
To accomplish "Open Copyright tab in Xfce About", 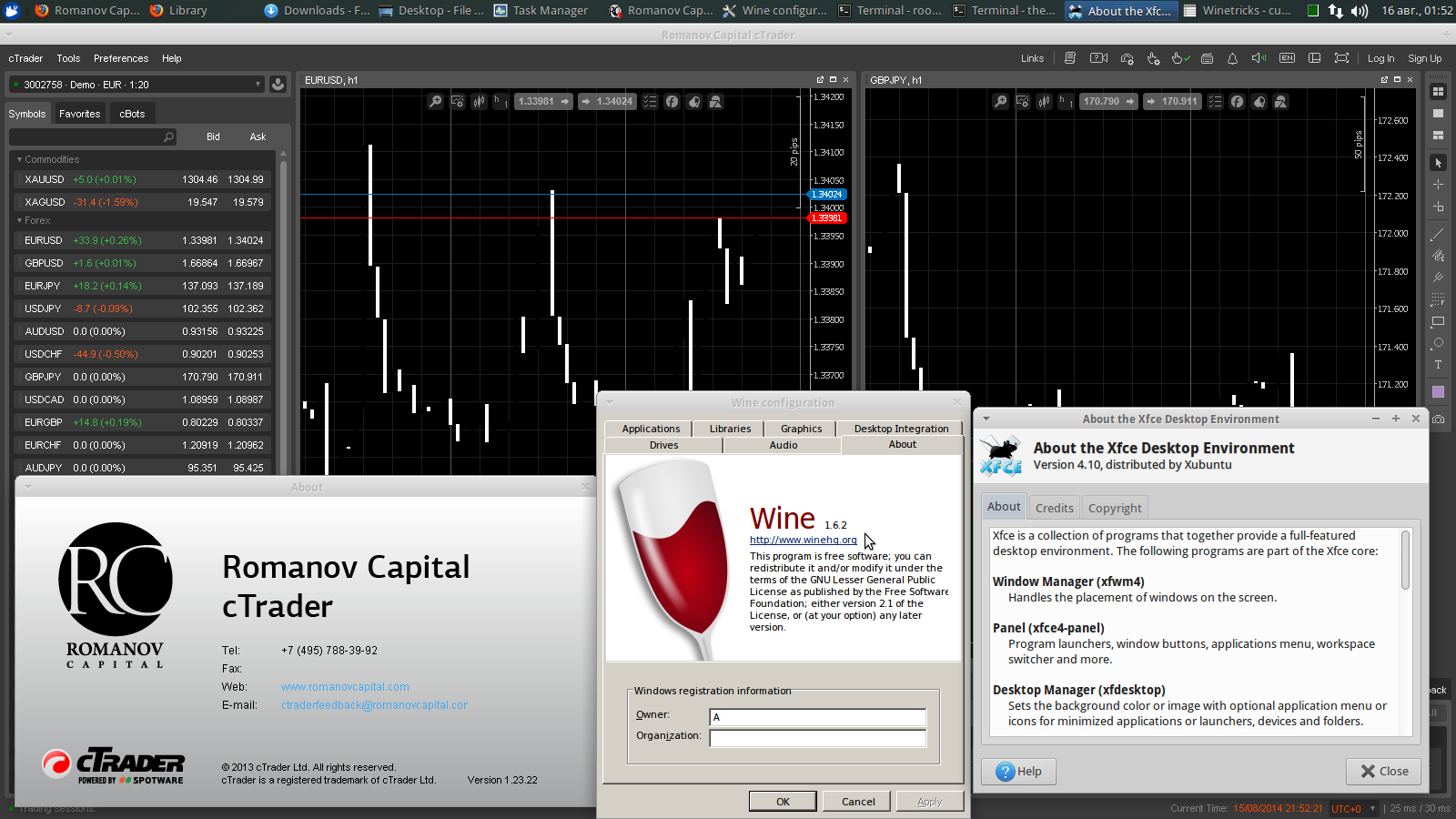I will tap(1115, 508).
